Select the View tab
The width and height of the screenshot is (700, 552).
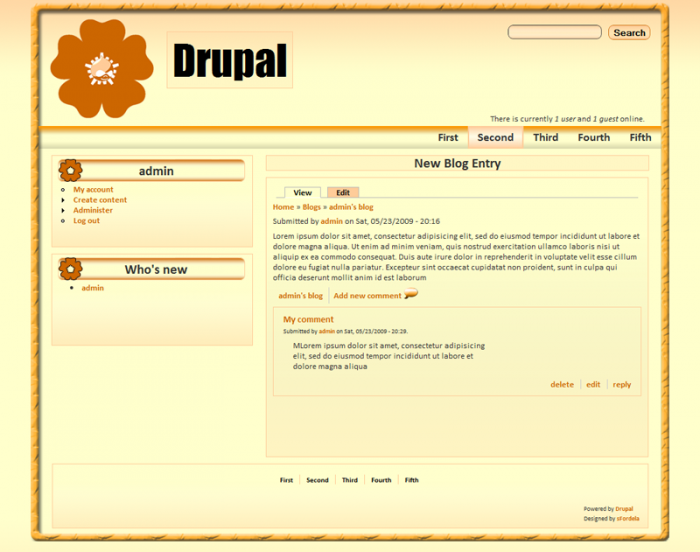pyautogui.click(x=302, y=192)
